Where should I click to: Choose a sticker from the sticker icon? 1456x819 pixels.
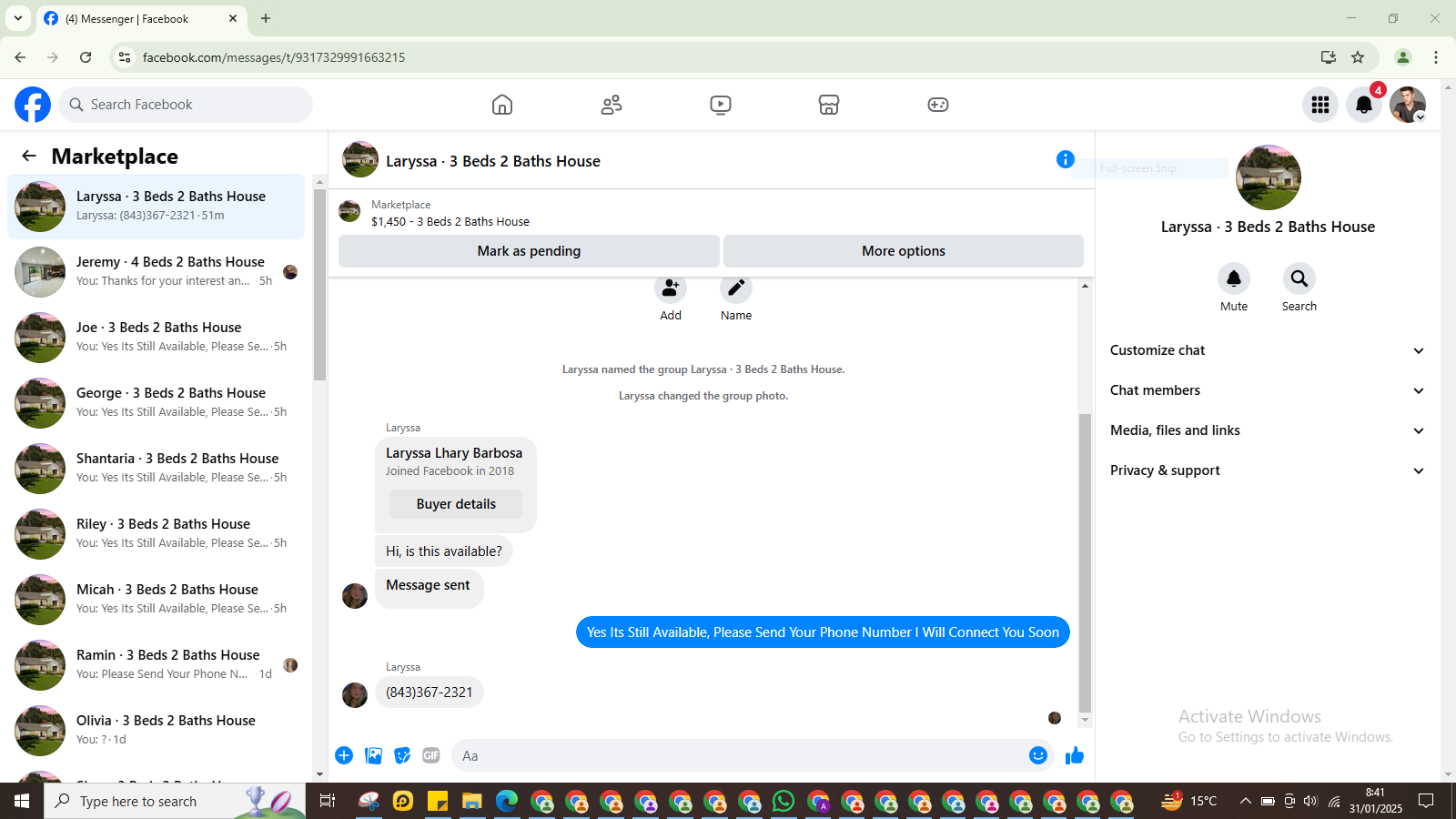coord(402,755)
